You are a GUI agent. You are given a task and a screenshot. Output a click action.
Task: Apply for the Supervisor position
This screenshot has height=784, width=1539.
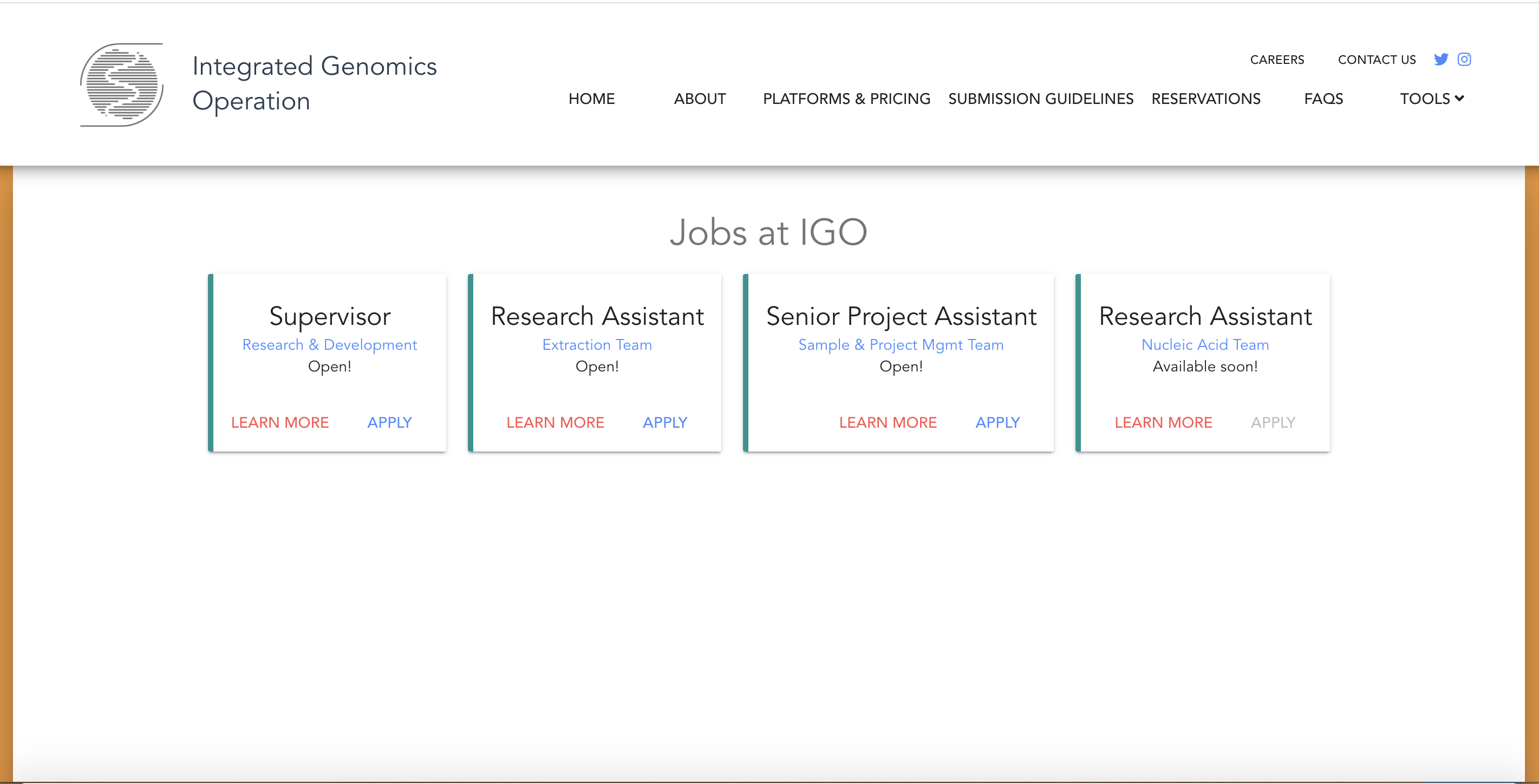click(x=389, y=422)
